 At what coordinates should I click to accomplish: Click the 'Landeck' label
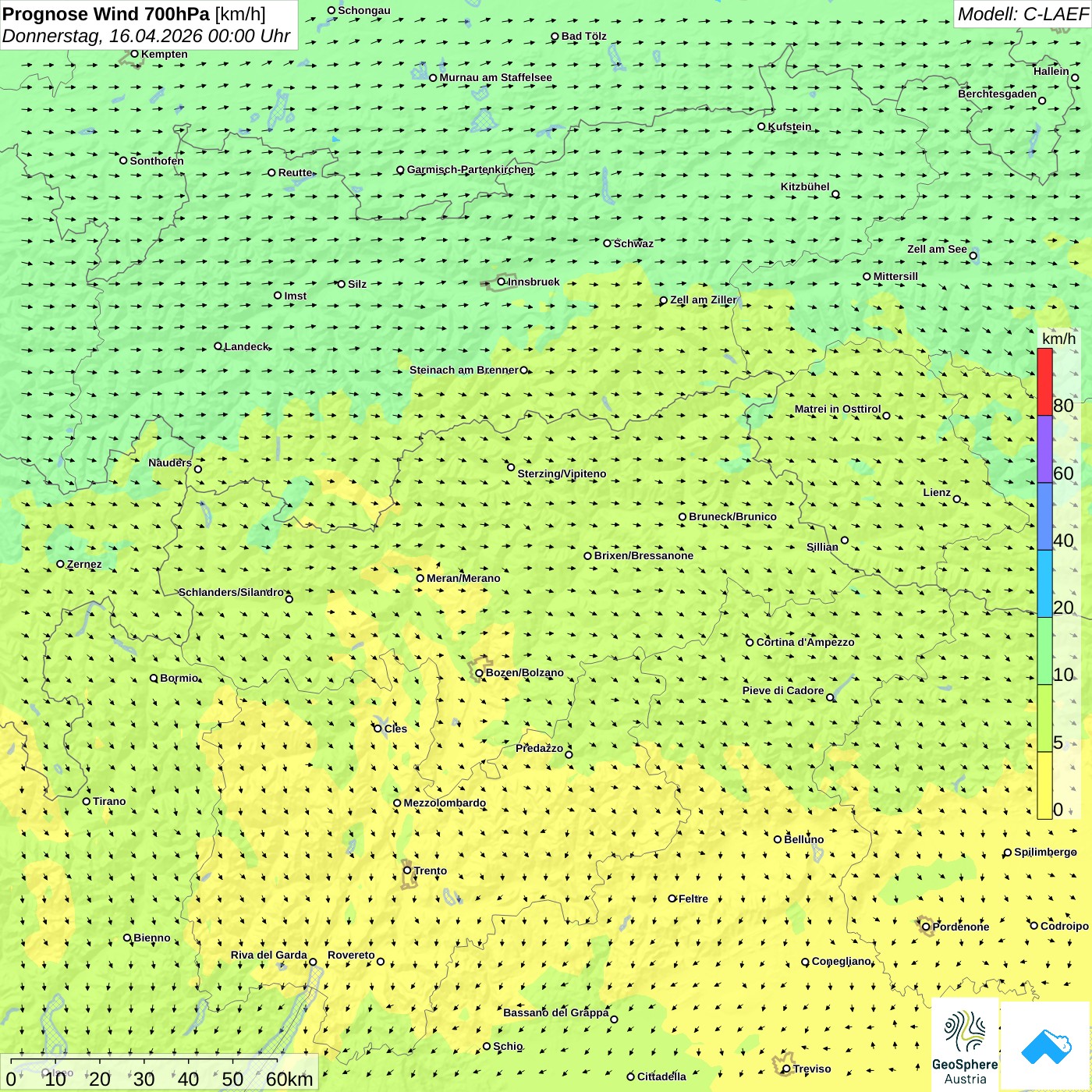tap(246, 346)
